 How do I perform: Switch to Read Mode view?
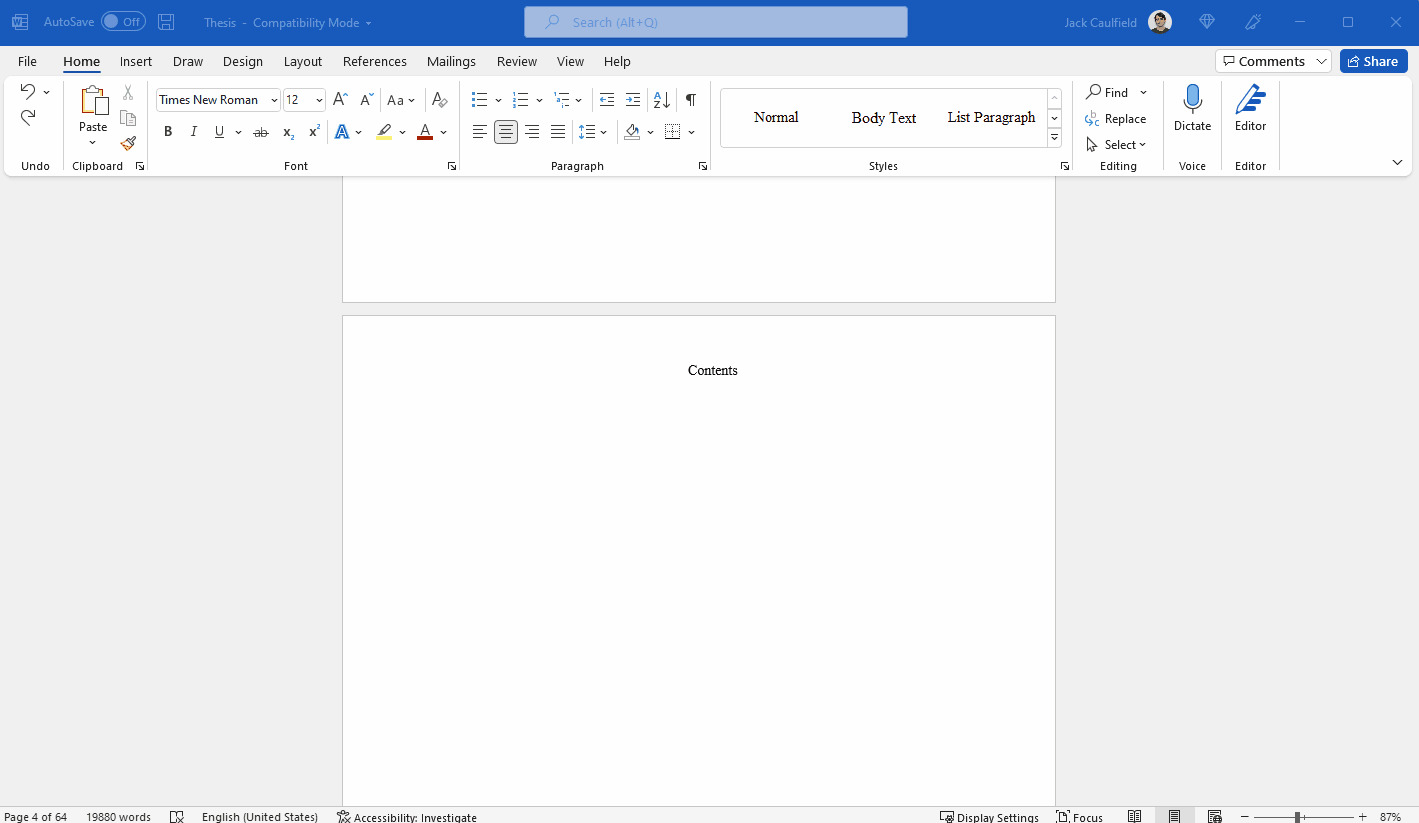(1135, 816)
